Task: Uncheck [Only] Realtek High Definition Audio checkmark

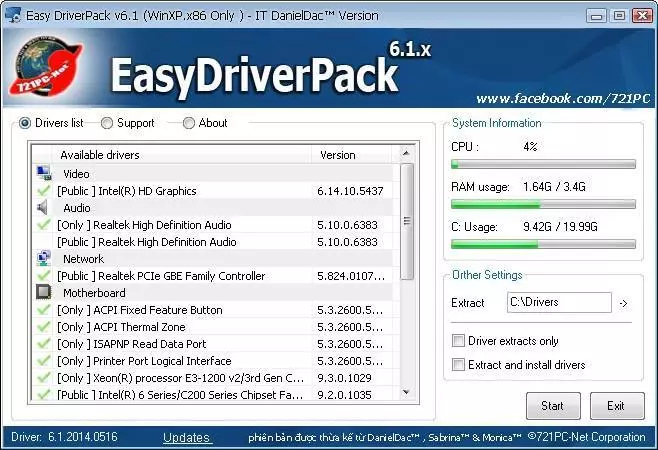Action: 43,225
